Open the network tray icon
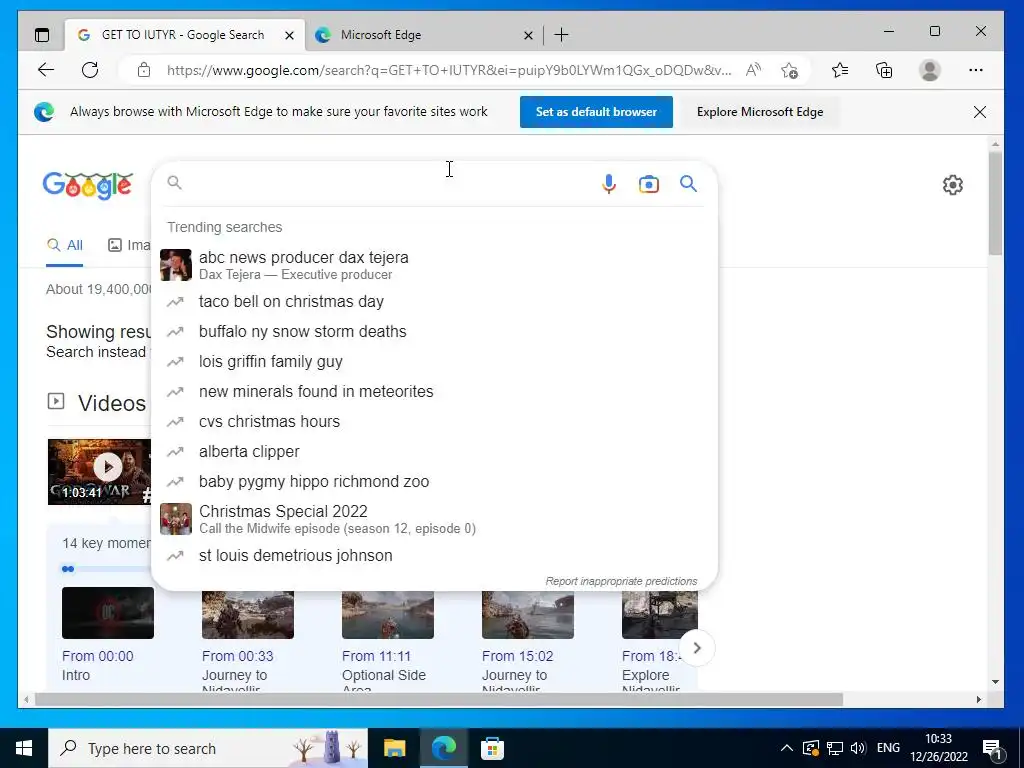 (x=835, y=748)
